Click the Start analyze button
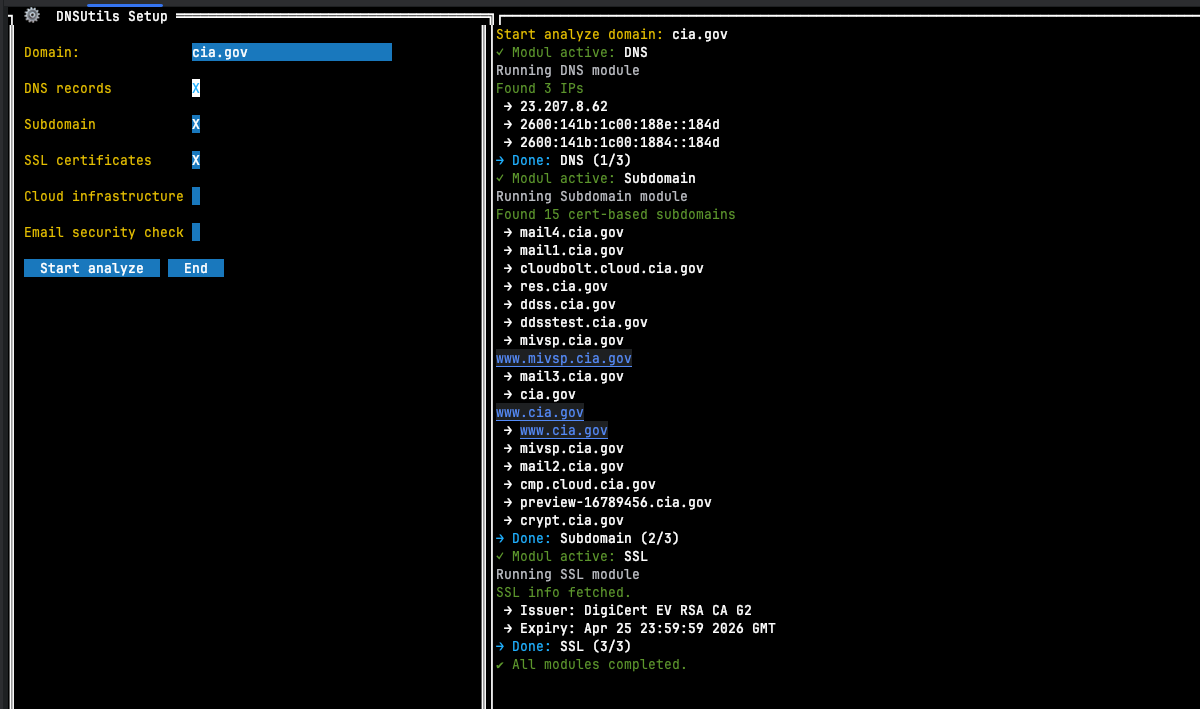Viewport: 1200px width, 709px height. coord(92,268)
